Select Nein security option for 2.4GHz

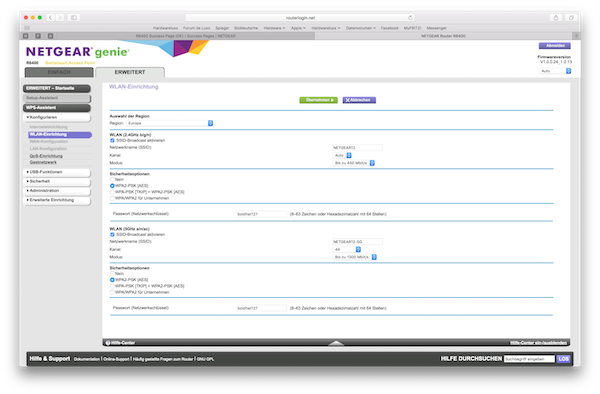point(112,179)
